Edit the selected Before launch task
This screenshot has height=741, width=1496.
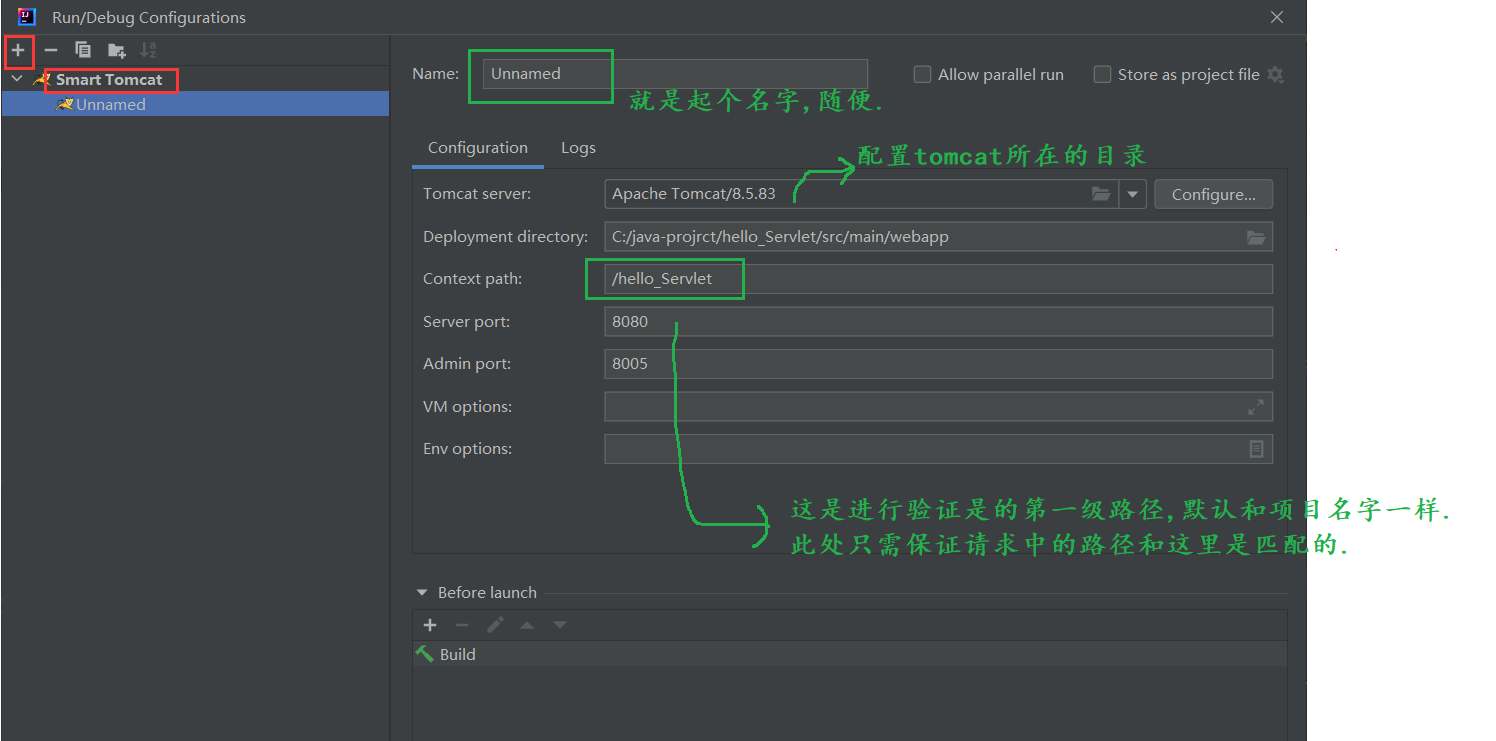coord(495,625)
